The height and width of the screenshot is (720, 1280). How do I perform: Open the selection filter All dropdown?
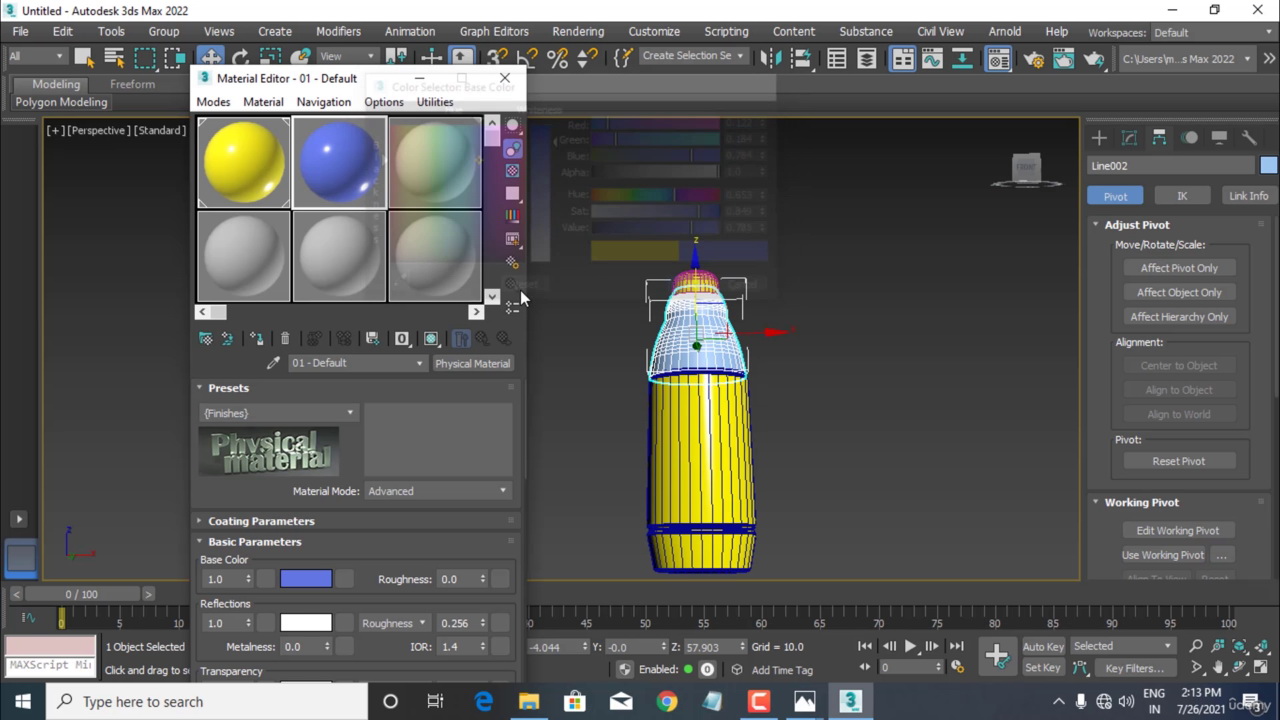(x=36, y=57)
